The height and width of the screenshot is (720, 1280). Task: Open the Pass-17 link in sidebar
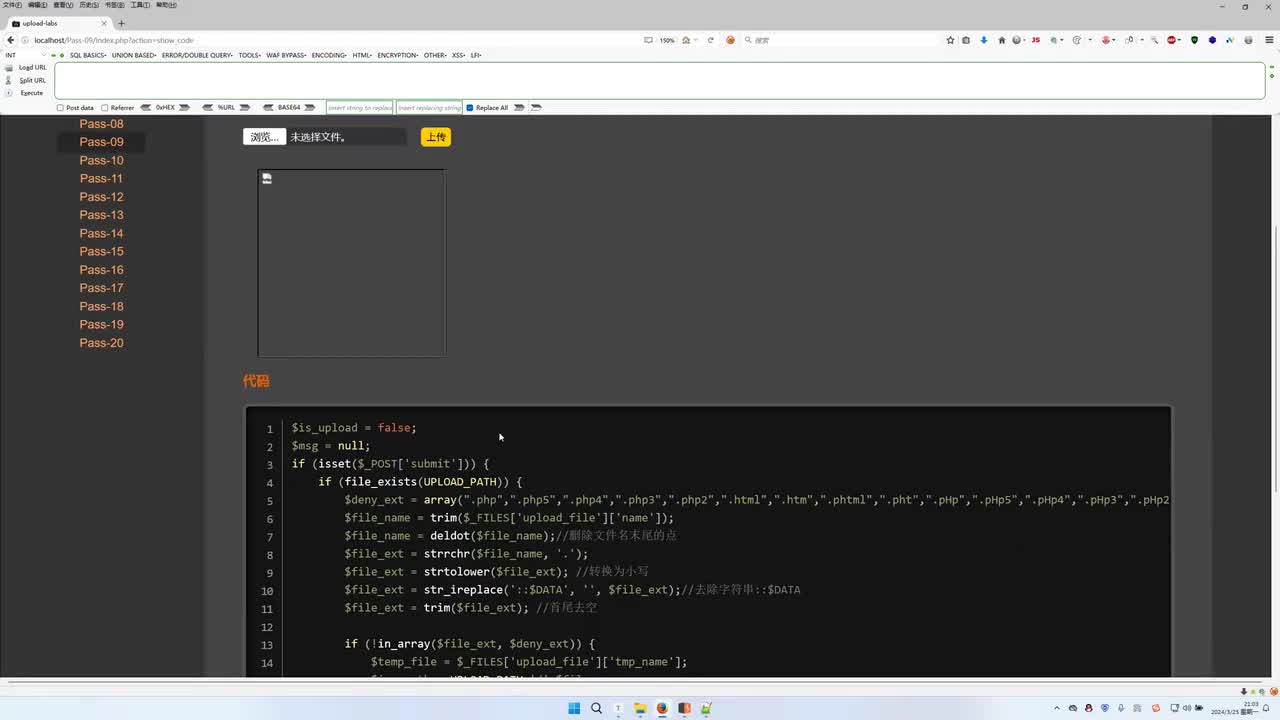tap(102, 288)
